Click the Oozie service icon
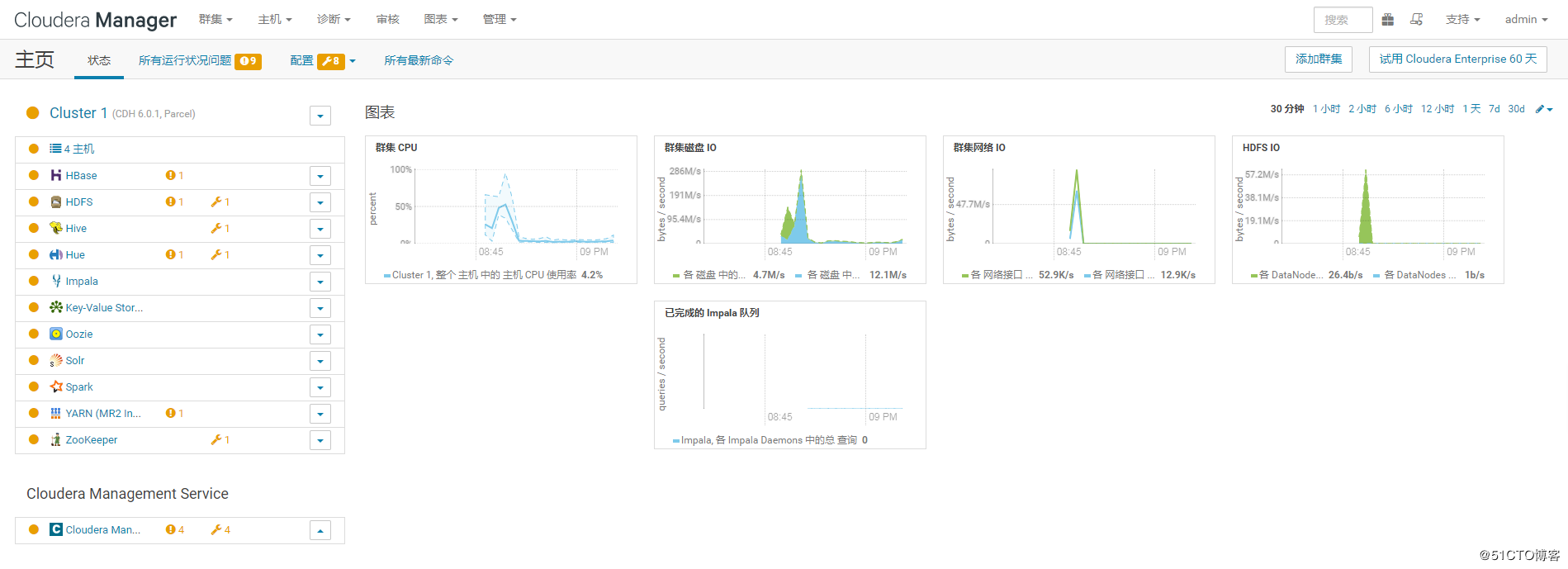Viewport: 1568px width, 569px height. [56, 334]
